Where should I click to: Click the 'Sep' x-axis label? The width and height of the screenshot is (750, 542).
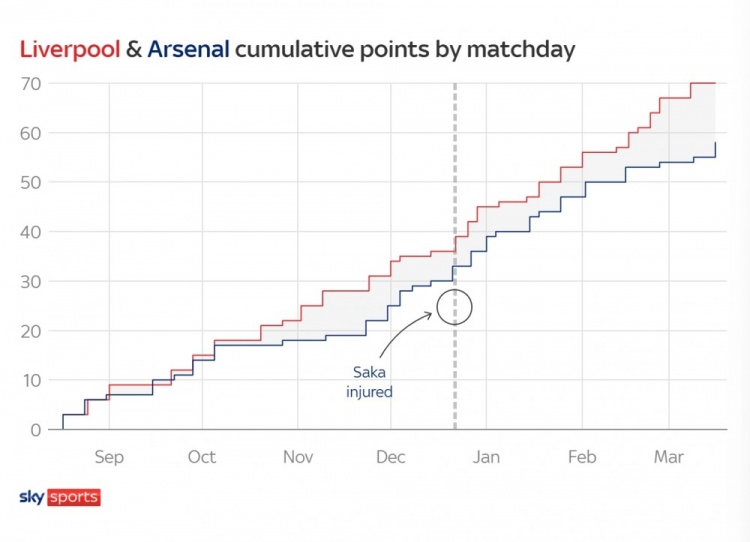coord(109,457)
